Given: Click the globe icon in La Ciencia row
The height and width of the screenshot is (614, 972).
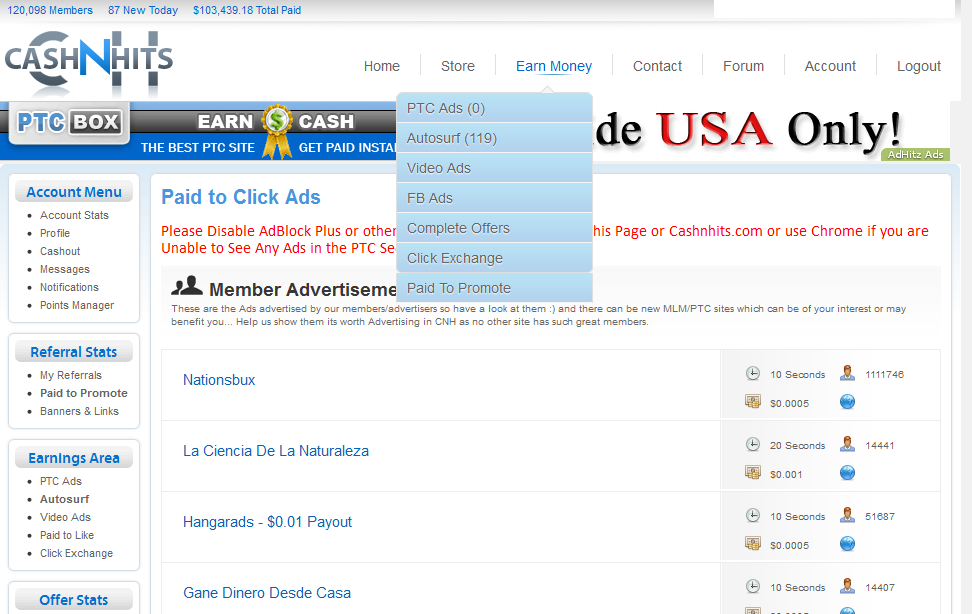Looking at the screenshot, I should click(847, 473).
